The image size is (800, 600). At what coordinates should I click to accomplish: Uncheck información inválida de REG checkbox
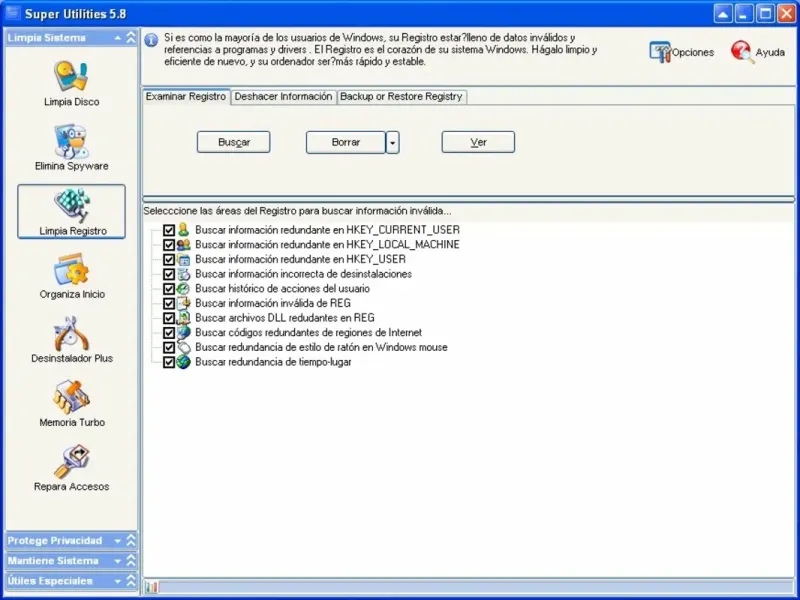[x=169, y=304]
